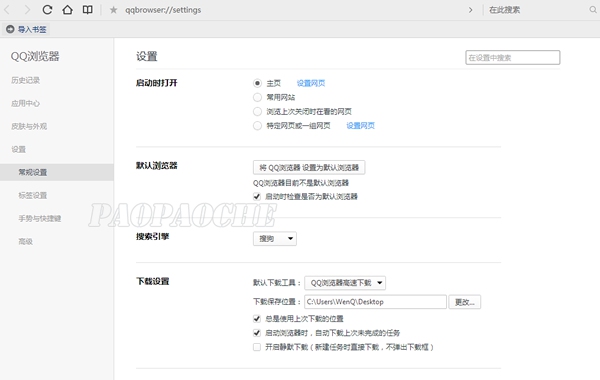
Task: Click the 导入书签 arrow icon
Action: (10, 29)
